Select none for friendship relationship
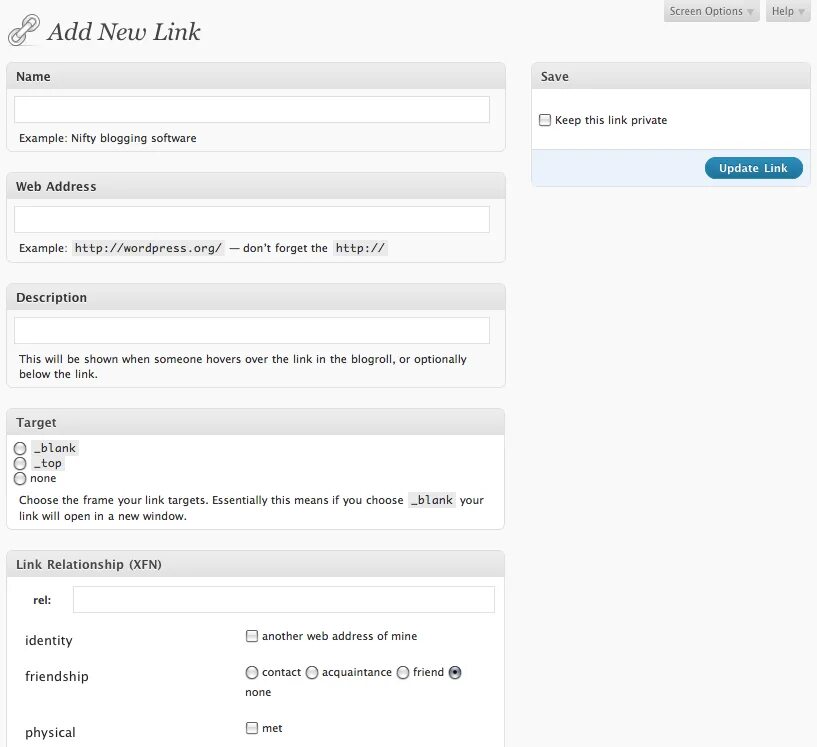The height and width of the screenshot is (747, 817). coord(455,672)
